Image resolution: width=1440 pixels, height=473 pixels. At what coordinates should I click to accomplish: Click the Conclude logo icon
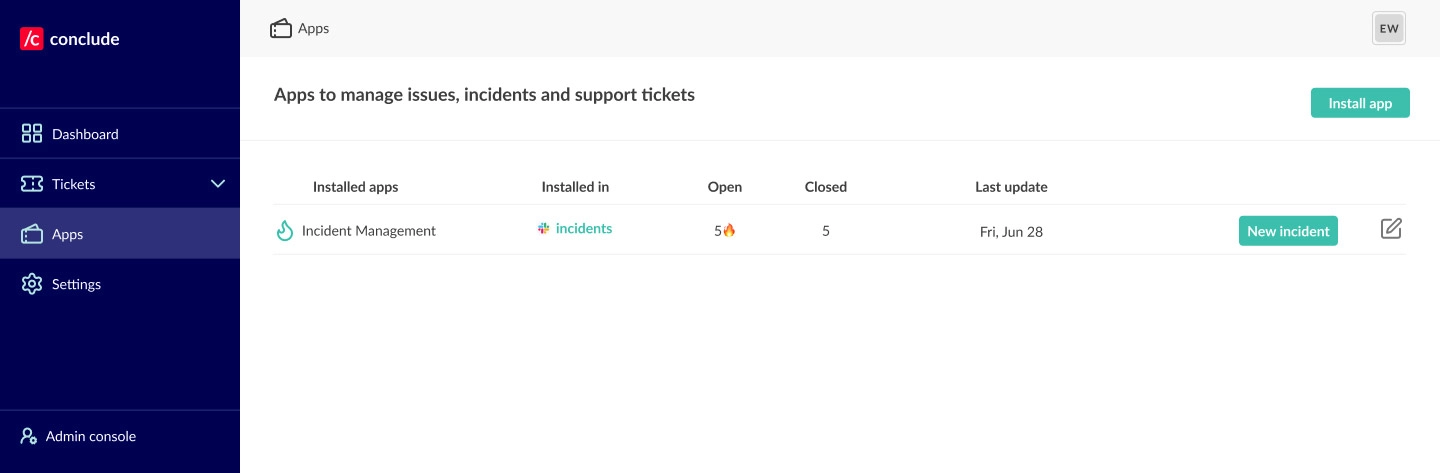[x=32, y=39]
